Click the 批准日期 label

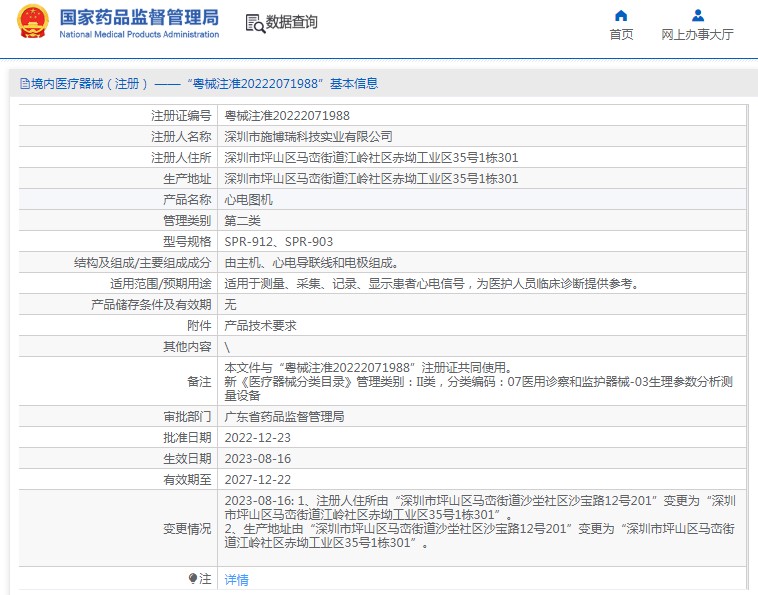pos(187,437)
